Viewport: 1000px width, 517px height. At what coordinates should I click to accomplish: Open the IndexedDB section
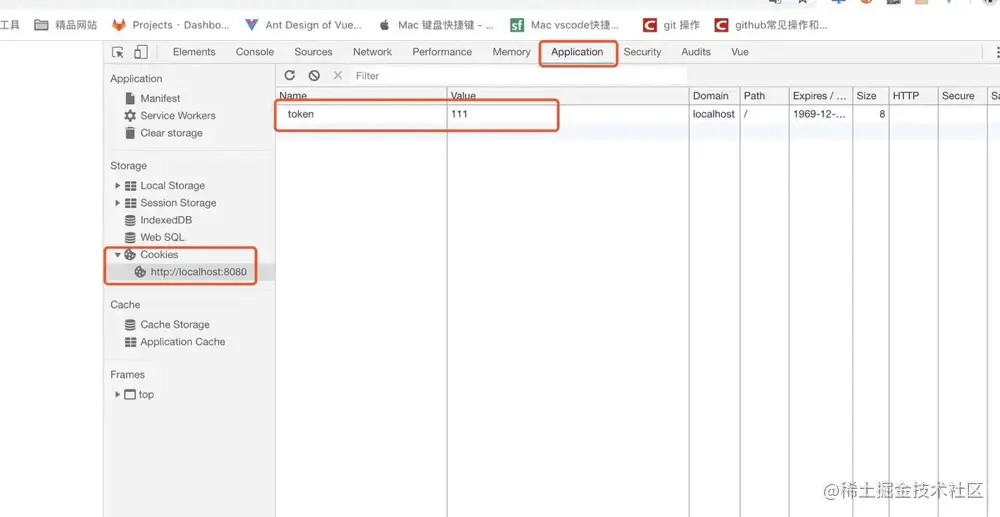166,220
